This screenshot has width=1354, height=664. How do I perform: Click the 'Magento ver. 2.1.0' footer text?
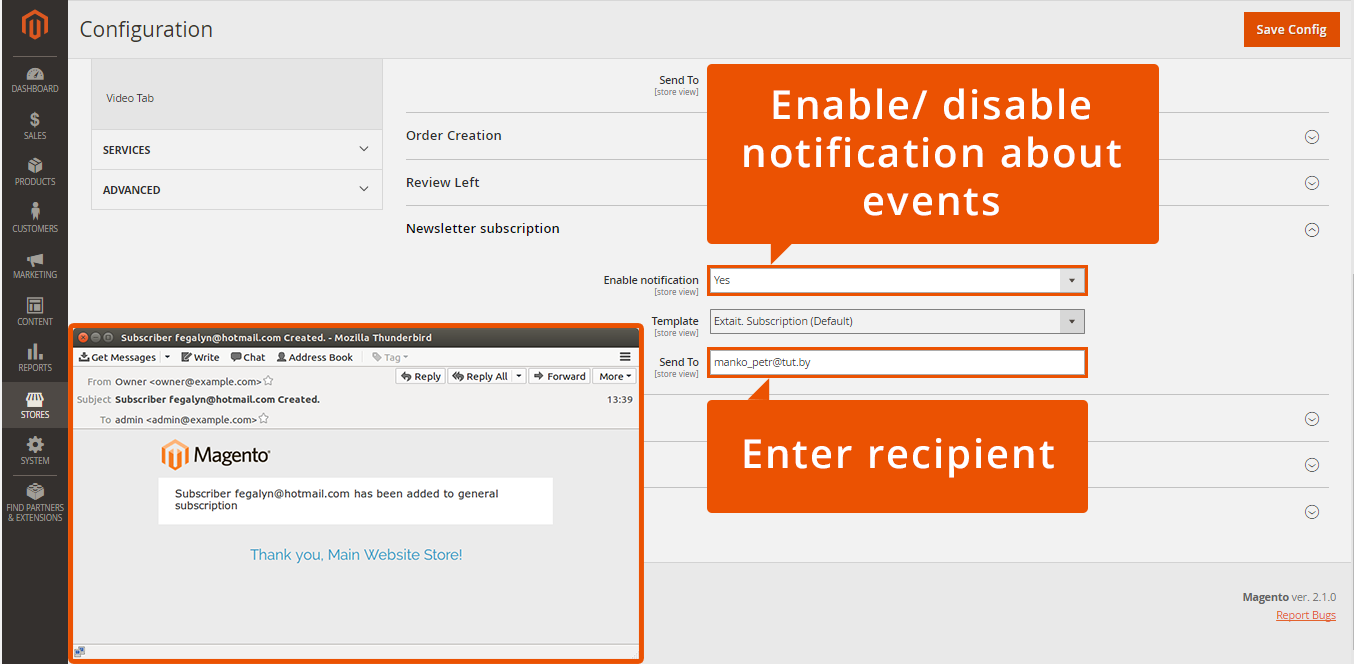pos(1289,597)
